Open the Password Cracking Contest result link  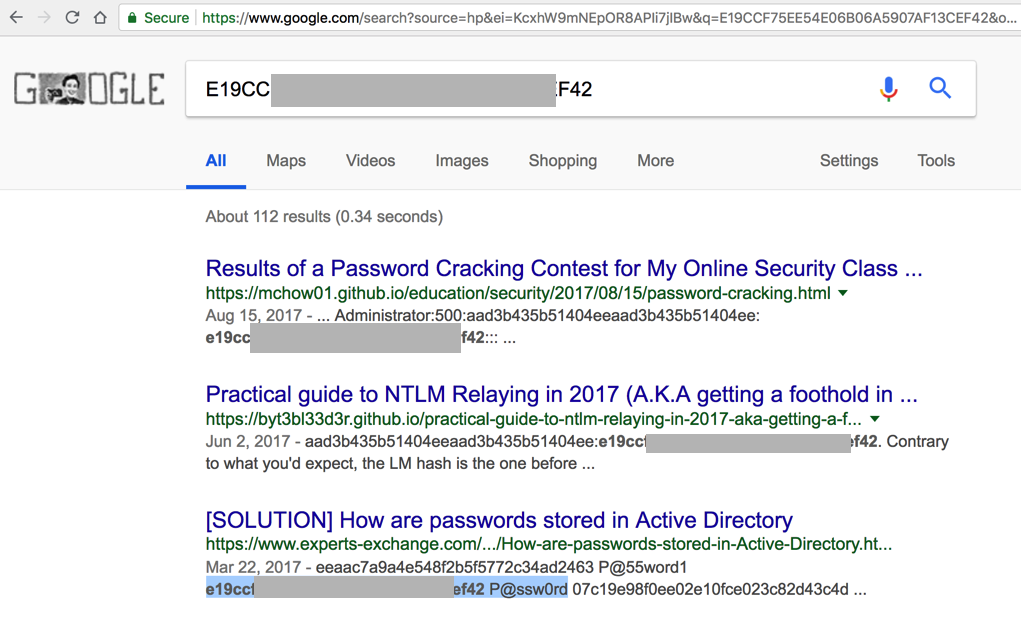(x=563, y=268)
